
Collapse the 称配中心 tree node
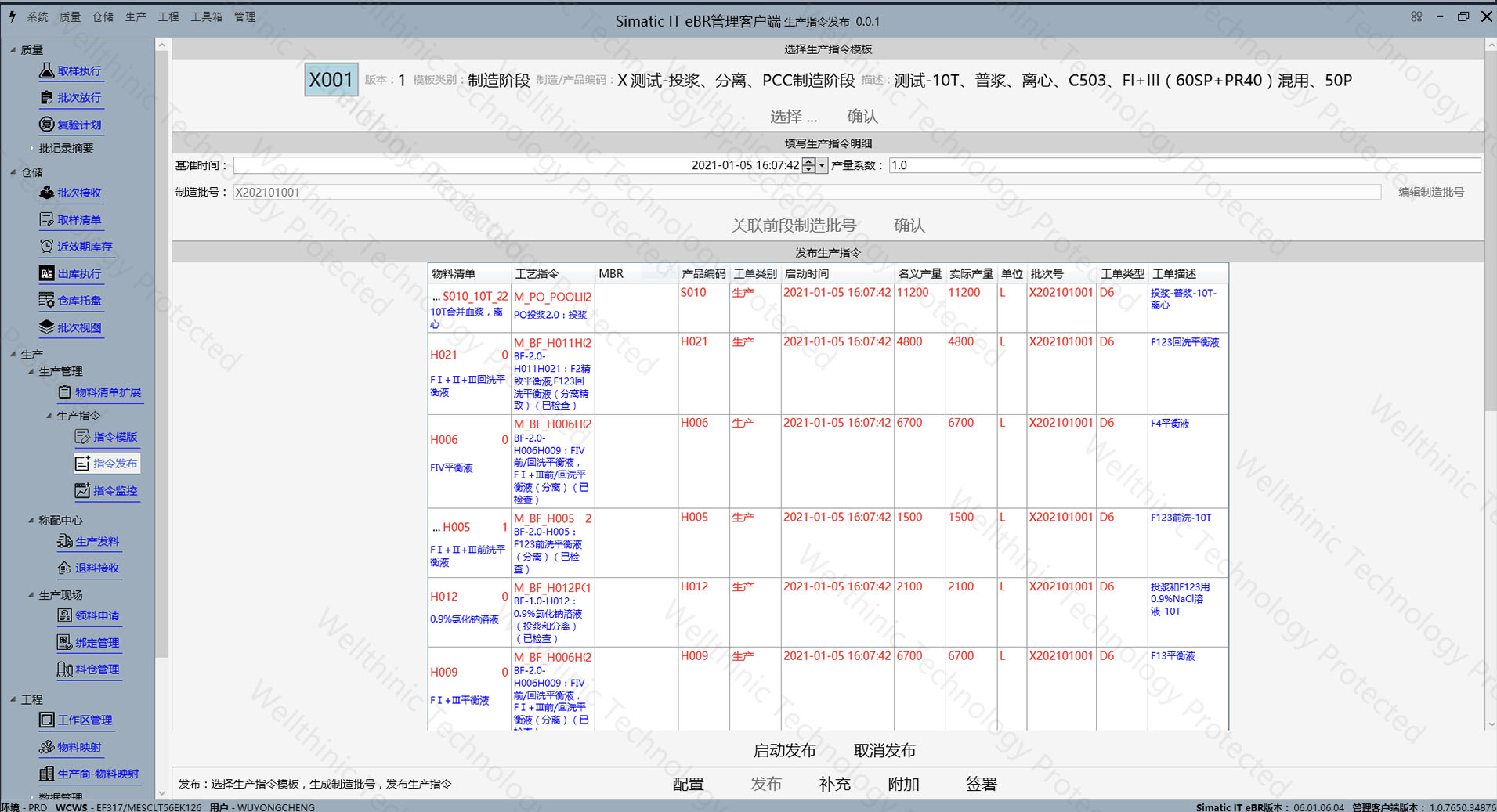pos(31,520)
